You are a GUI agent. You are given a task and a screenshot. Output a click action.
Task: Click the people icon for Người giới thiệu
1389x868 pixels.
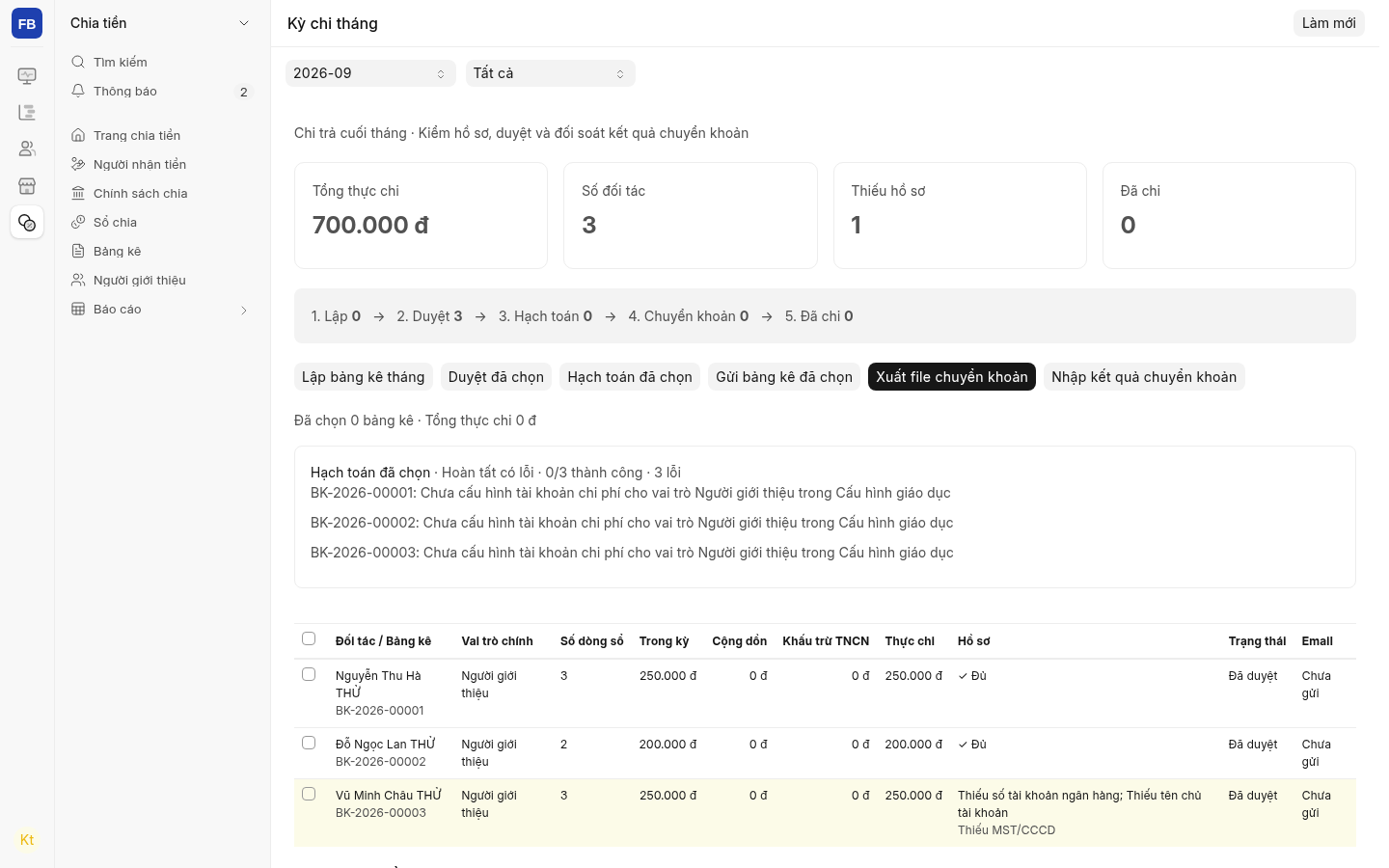[x=78, y=280]
